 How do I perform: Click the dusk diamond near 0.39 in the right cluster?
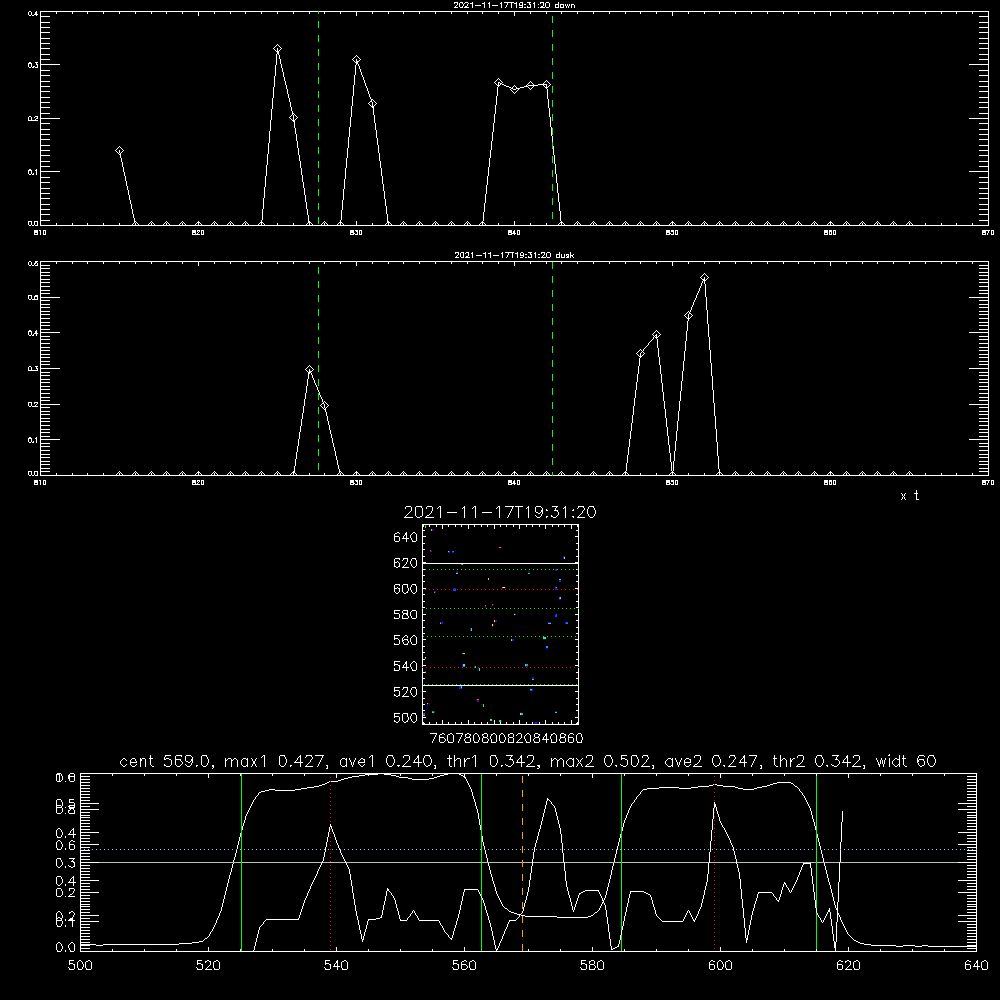coord(656,335)
